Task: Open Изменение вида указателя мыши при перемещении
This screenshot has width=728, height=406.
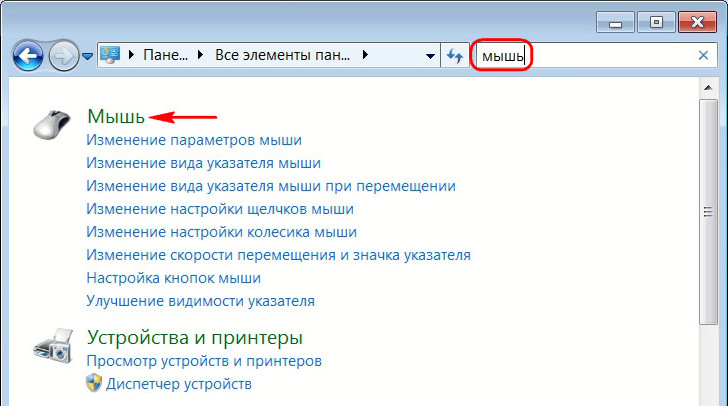Action: tap(271, 186)
